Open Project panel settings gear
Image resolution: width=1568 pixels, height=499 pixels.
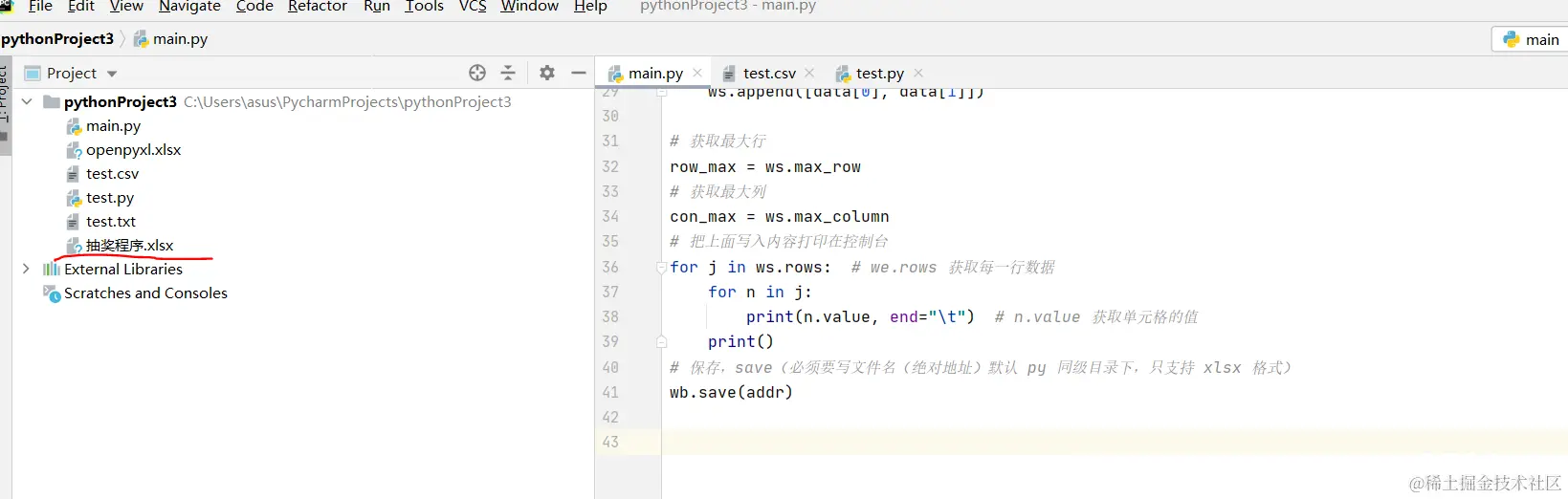click(x=547, y=73)
